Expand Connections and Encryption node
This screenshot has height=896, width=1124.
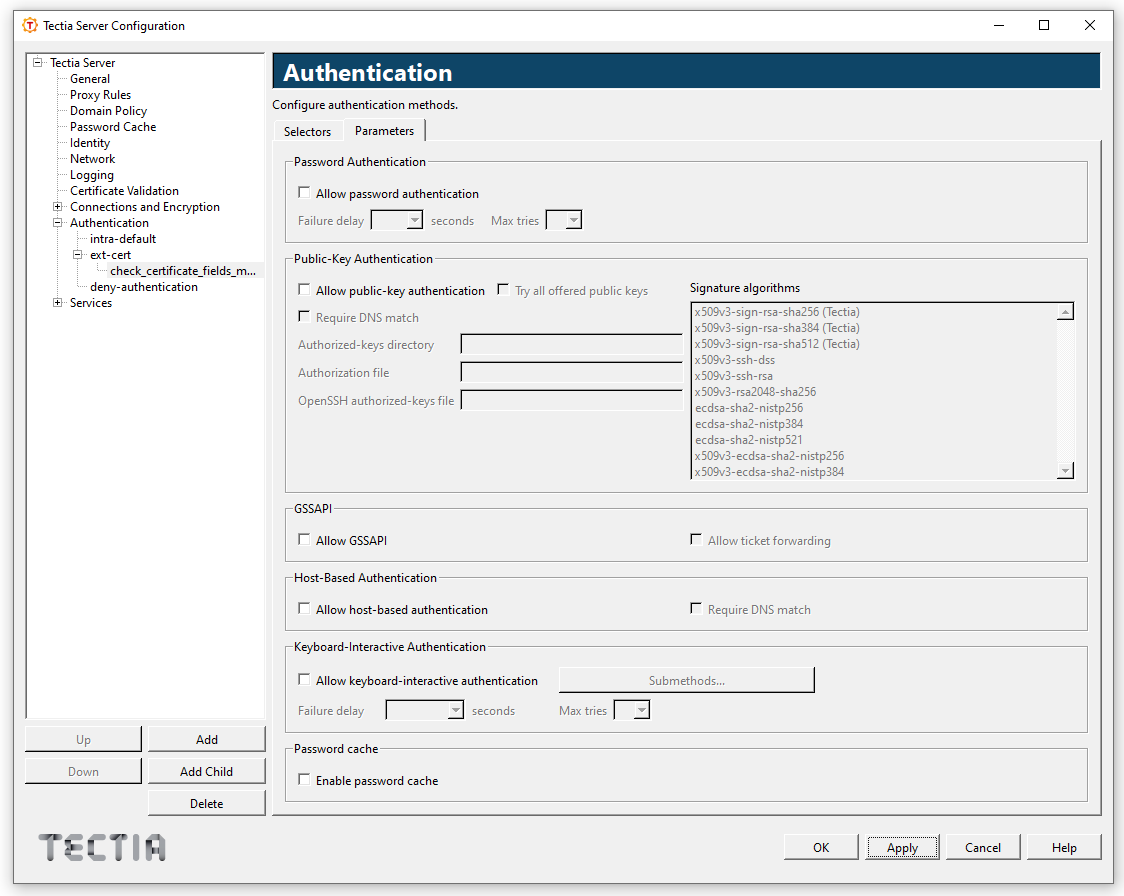pos(58,206)
